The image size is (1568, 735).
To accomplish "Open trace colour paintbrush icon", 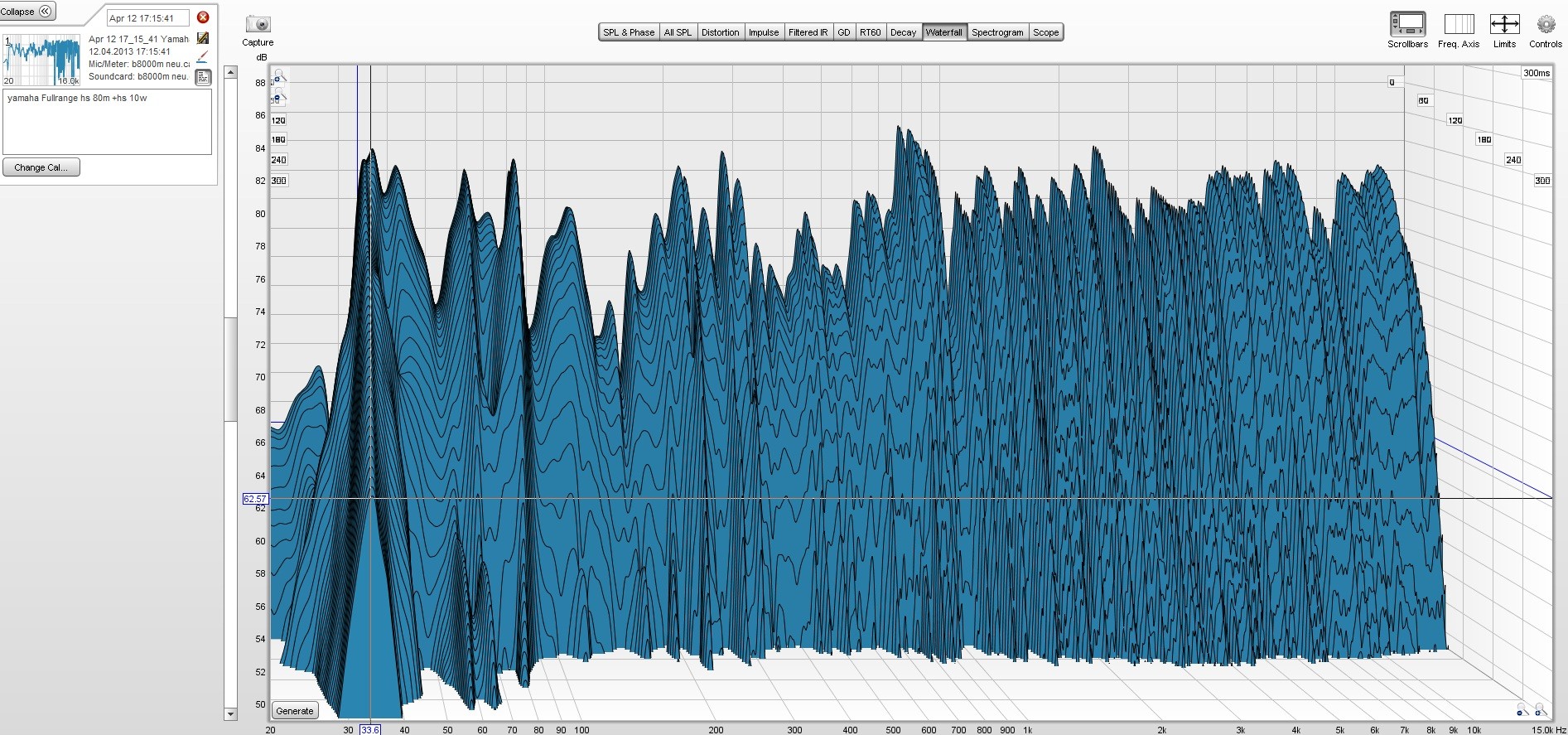I will pyautogui.click(x=203, y=56).
